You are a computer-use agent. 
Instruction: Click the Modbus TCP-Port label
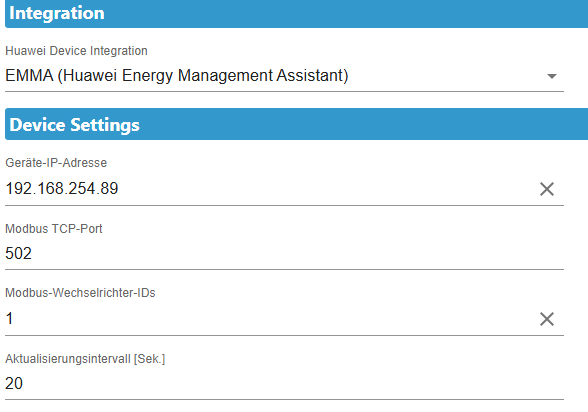[54, 229]
